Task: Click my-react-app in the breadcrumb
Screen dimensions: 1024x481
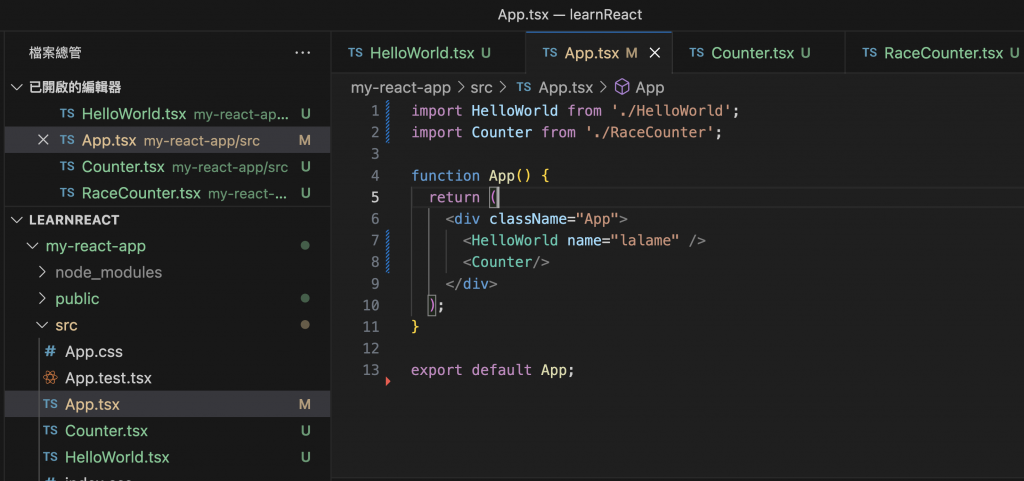Action: point(400,87)
